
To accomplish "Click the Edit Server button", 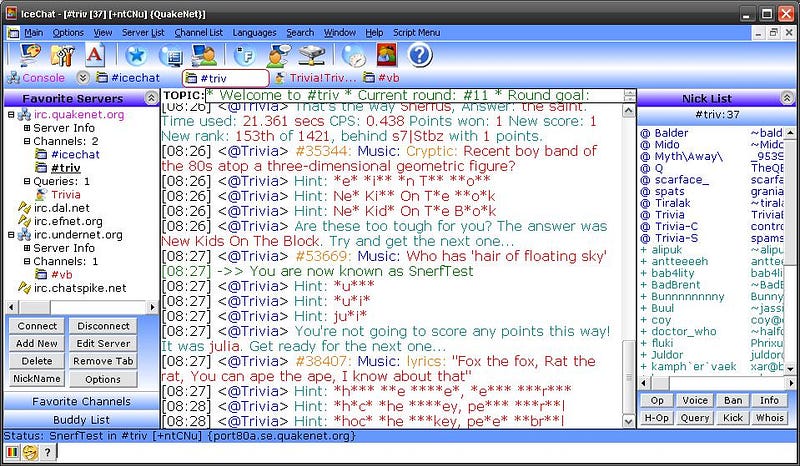I will [103, 344].
